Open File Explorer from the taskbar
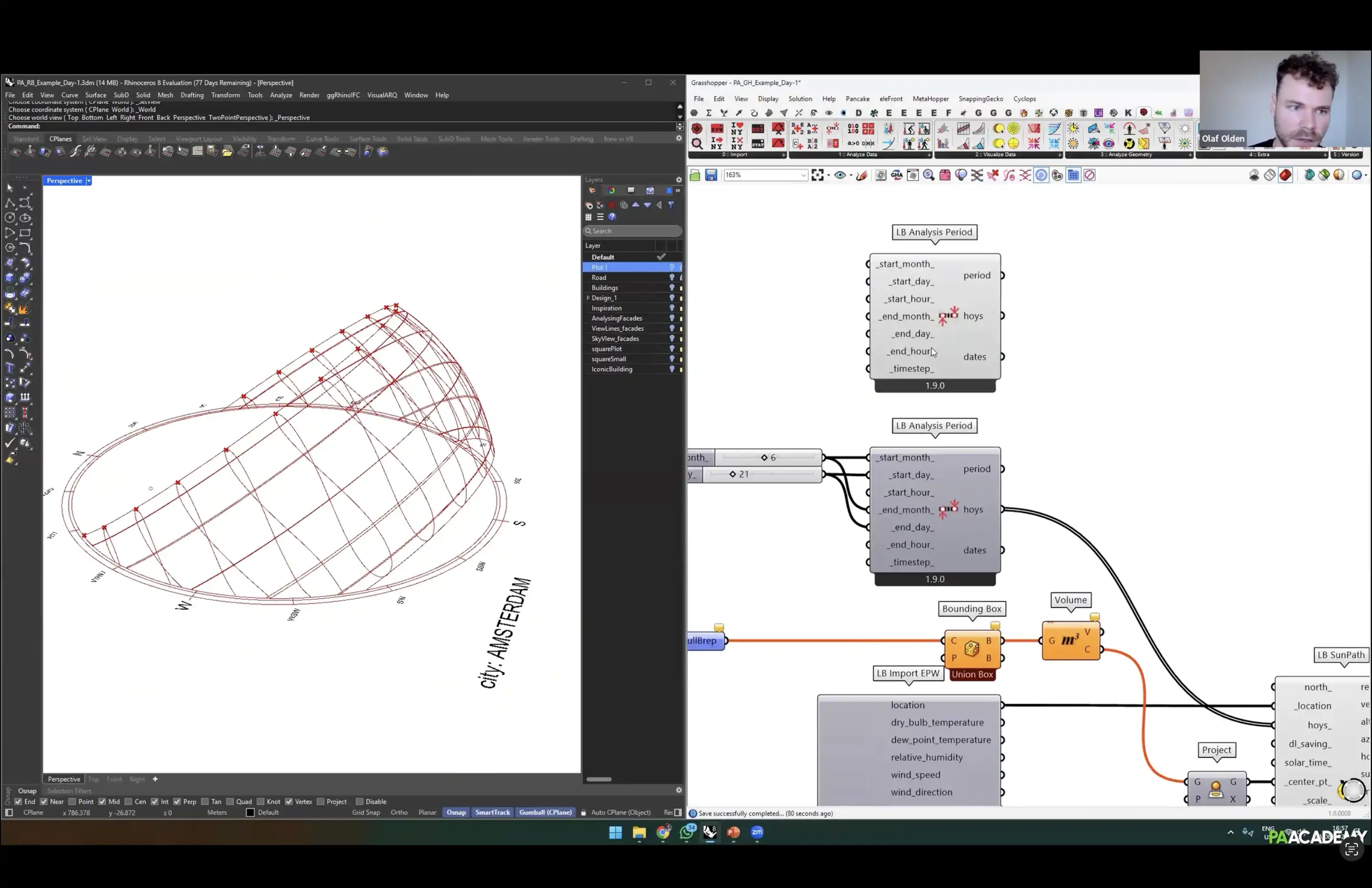The height and width of the screenshot is (888, 1372). coord(639,832)
